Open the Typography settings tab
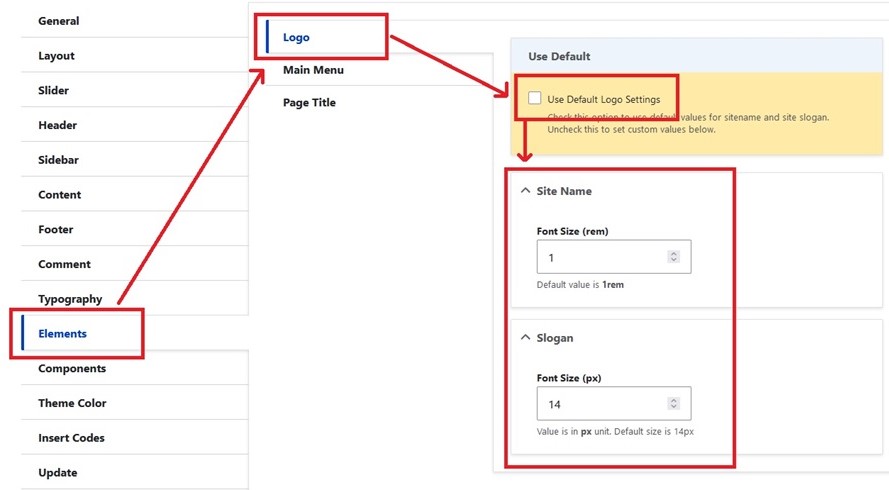This screenshot has width=889, height=490. click(x=70, y=299)
